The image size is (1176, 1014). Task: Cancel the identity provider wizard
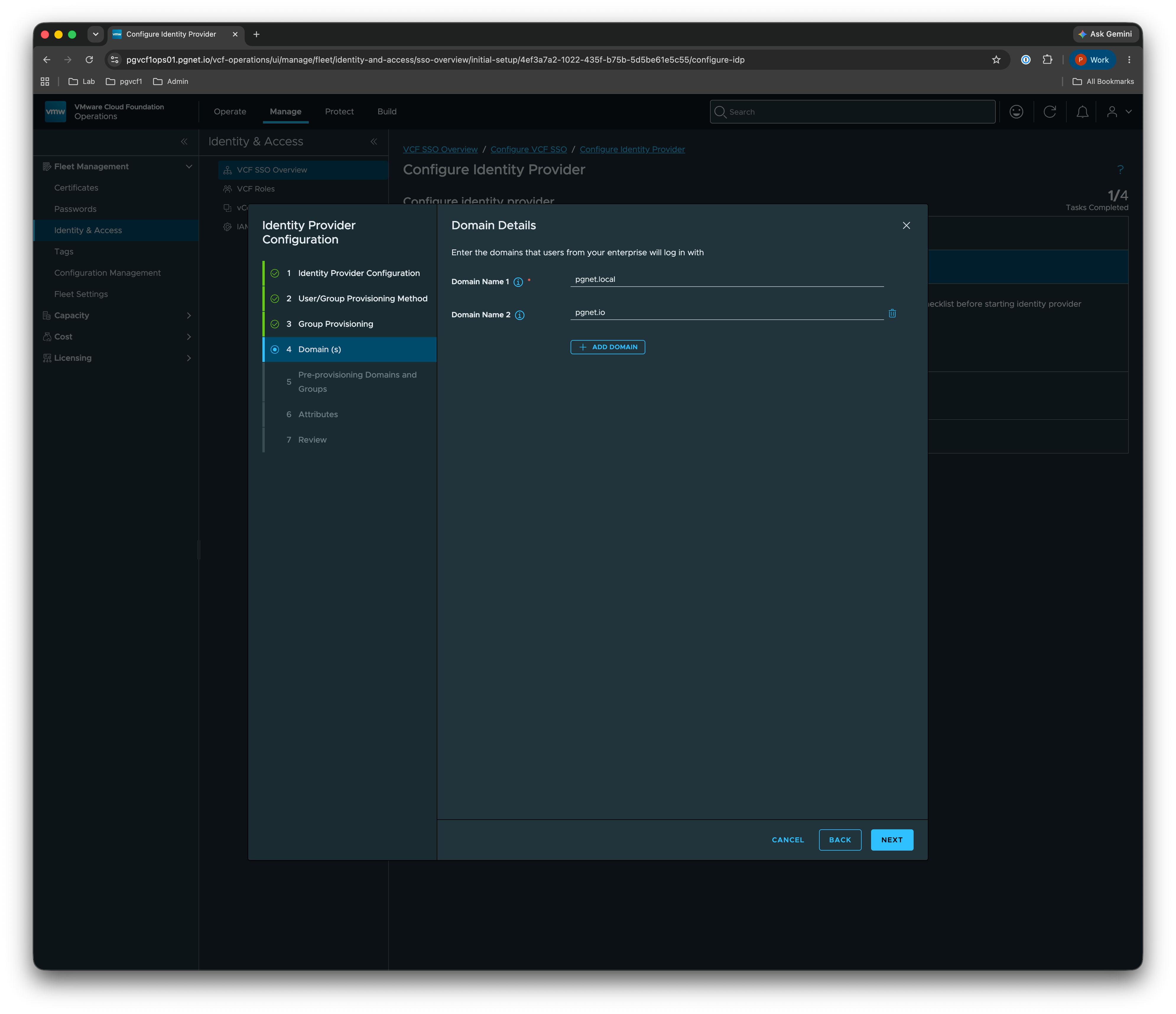pos(788,839)
